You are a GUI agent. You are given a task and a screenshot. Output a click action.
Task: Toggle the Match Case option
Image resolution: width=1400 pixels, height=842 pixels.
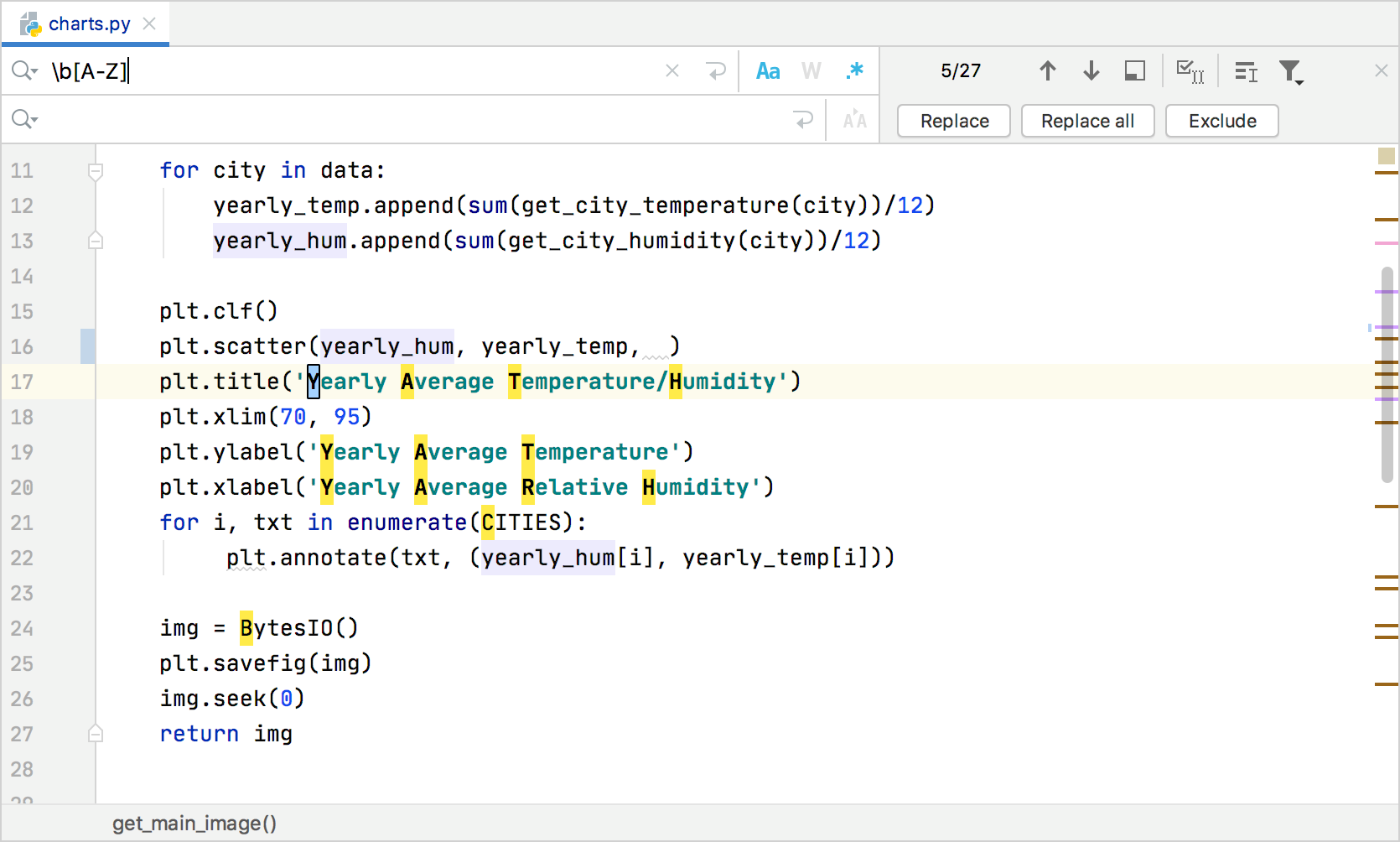coord(768,70)
